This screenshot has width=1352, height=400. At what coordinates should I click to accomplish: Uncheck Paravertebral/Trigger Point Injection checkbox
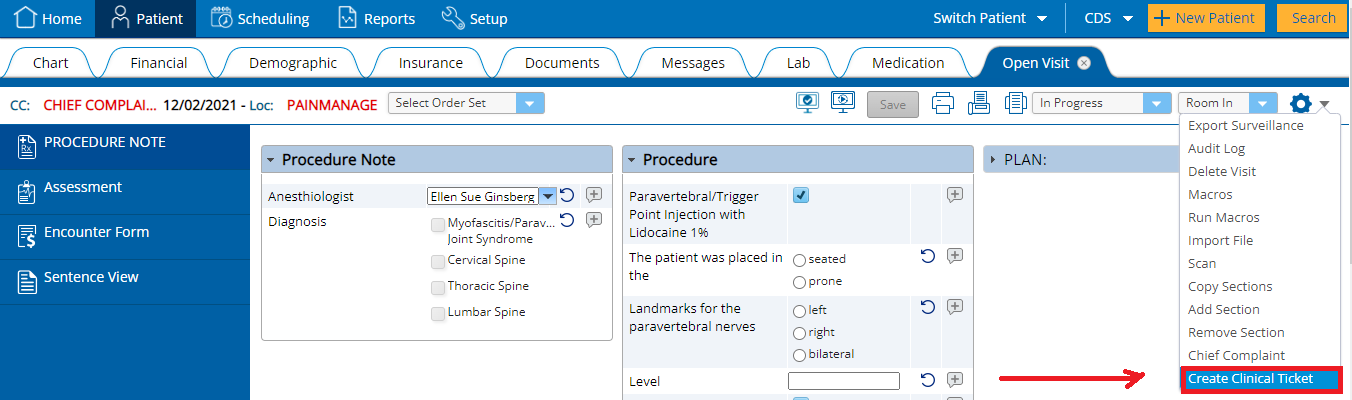(801, 195)
